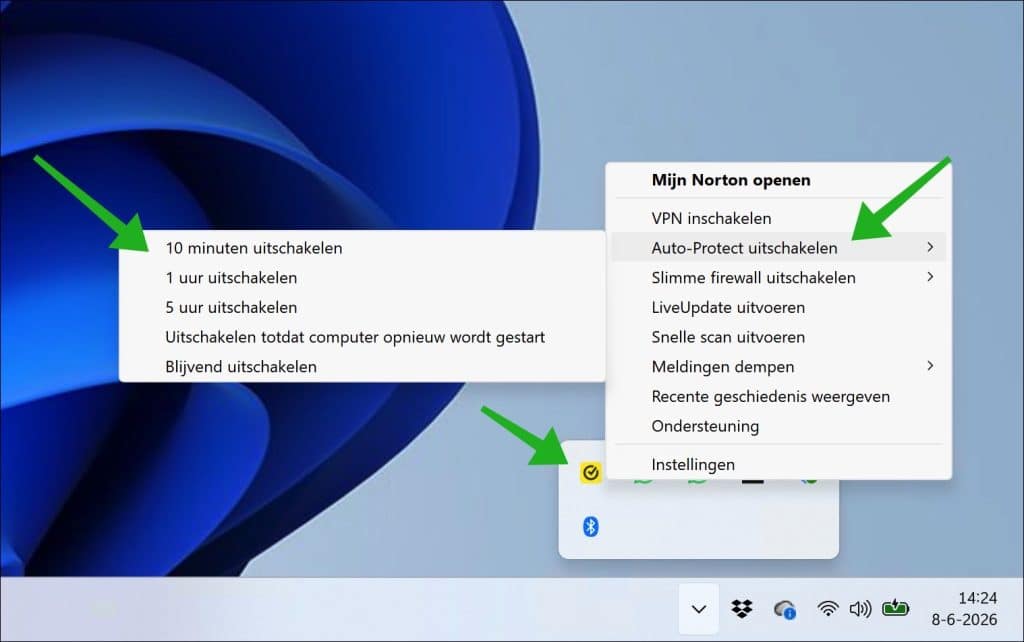Choose 1 uur uitschakelen

pyautogui.click(x=362, y=278)
